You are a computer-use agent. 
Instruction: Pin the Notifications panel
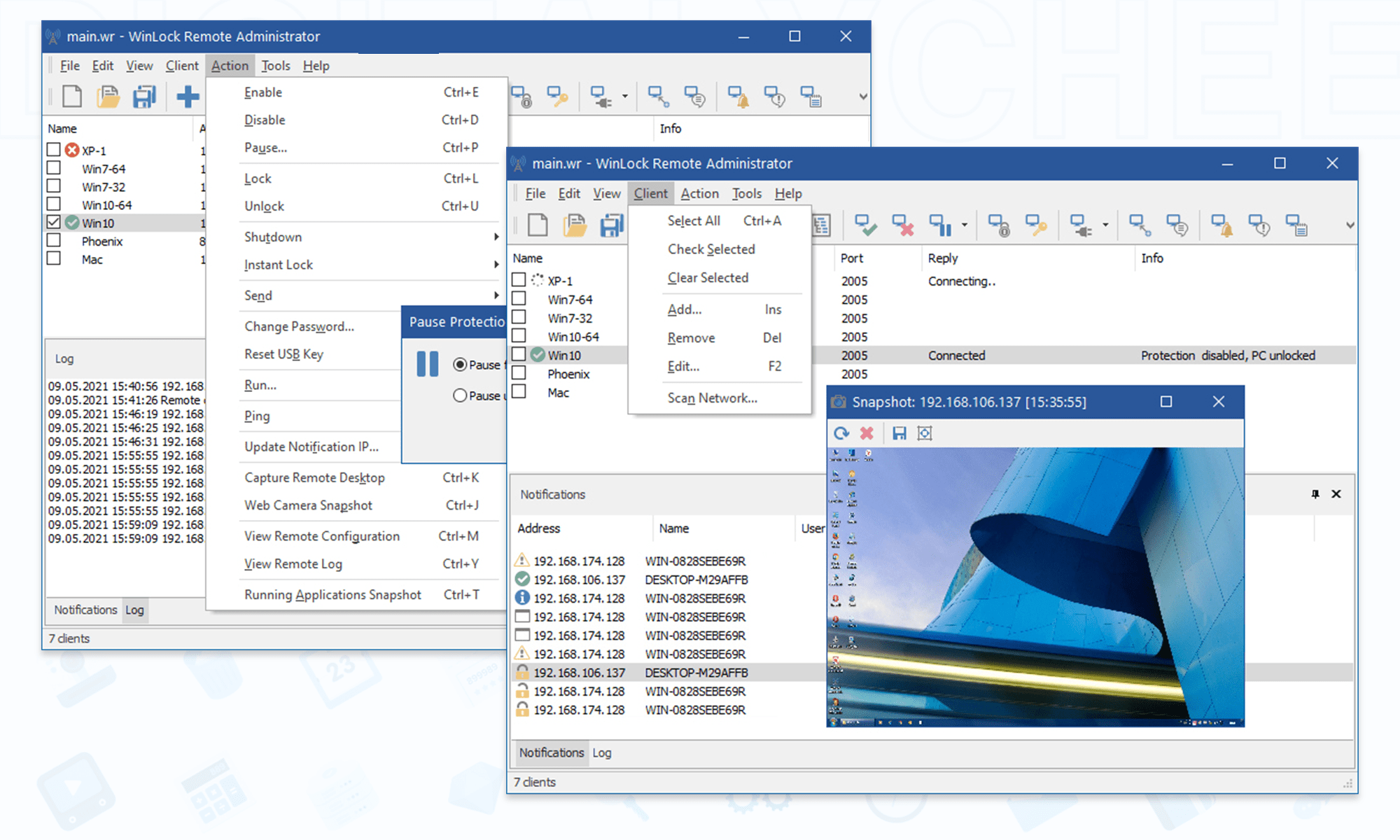[x=1315, y=494]
